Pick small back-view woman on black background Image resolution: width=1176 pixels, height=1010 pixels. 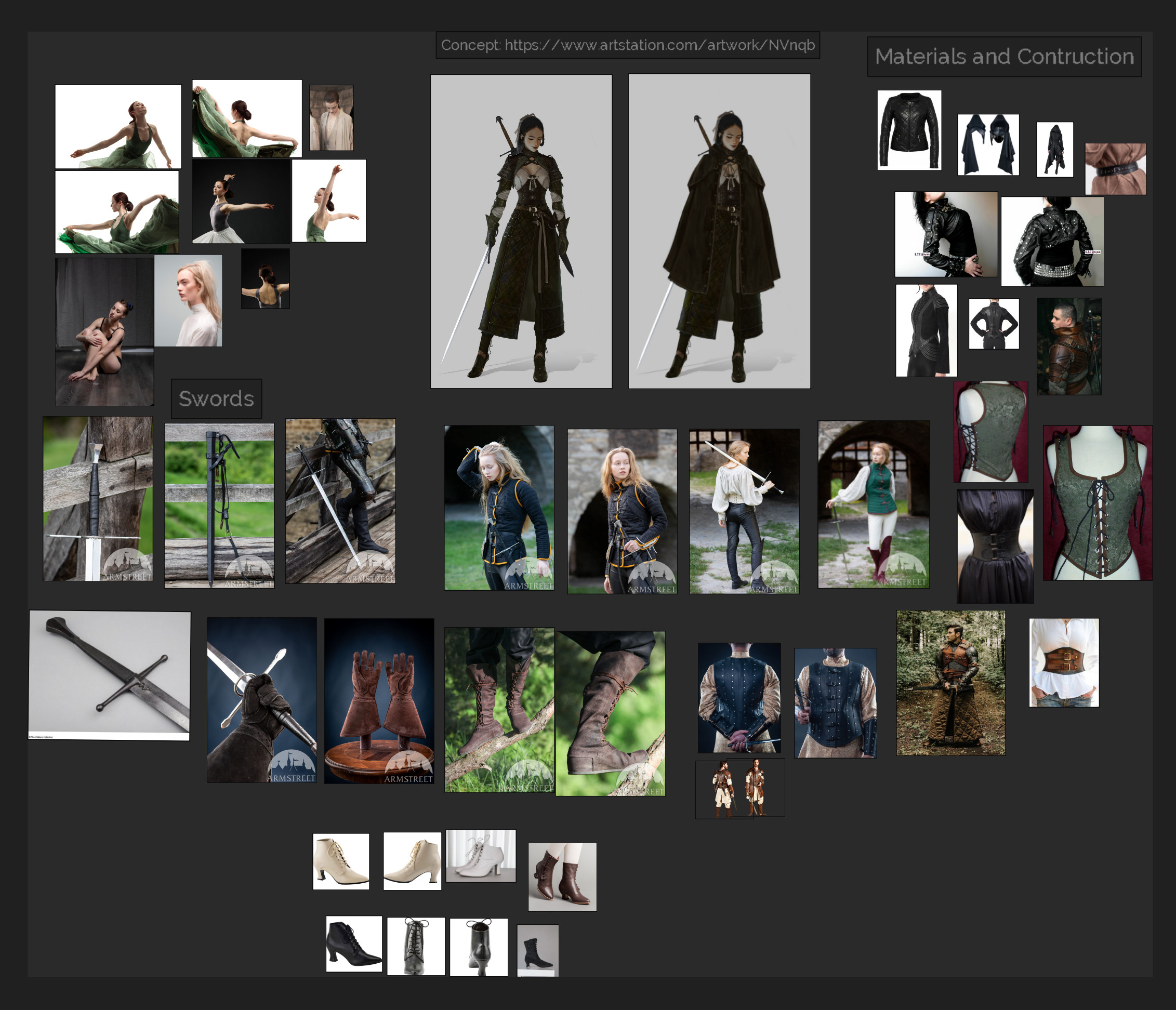pos(265,278)
